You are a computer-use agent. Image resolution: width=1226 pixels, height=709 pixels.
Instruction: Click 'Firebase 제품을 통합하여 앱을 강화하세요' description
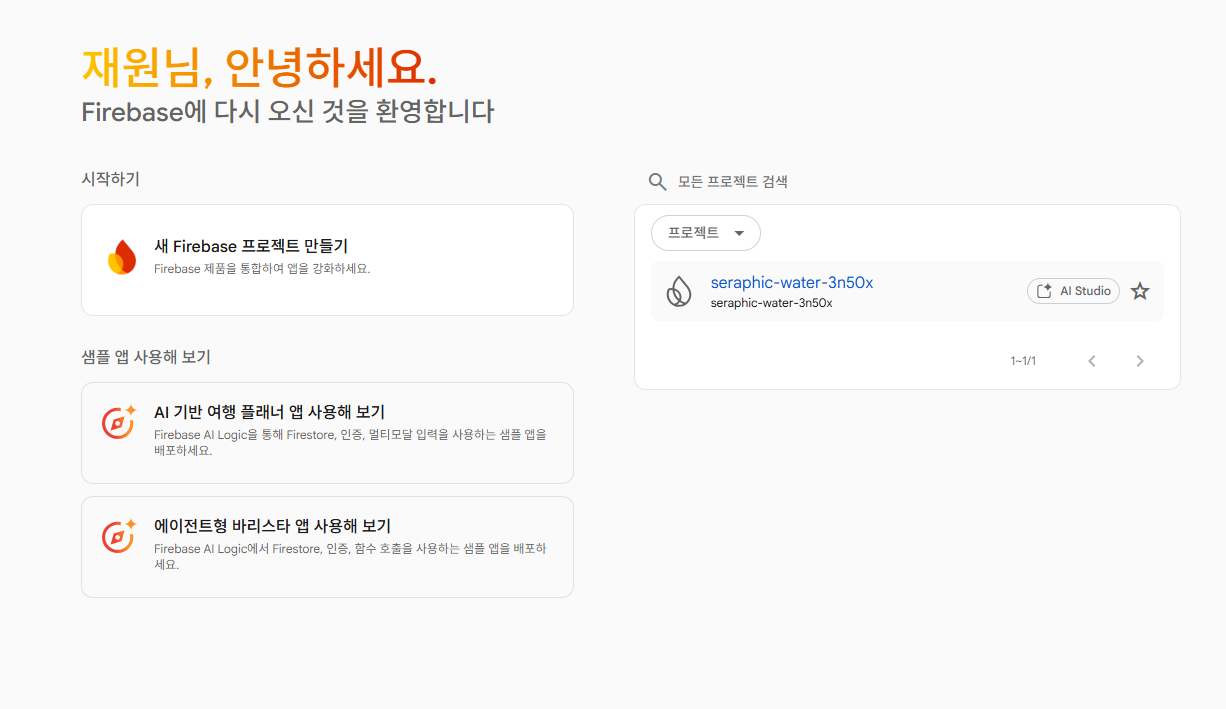[262, 269]
